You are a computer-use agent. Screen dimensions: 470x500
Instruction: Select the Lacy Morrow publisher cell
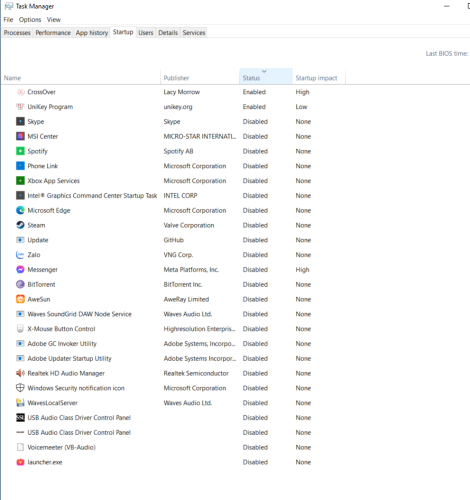[x=182, y=92]
